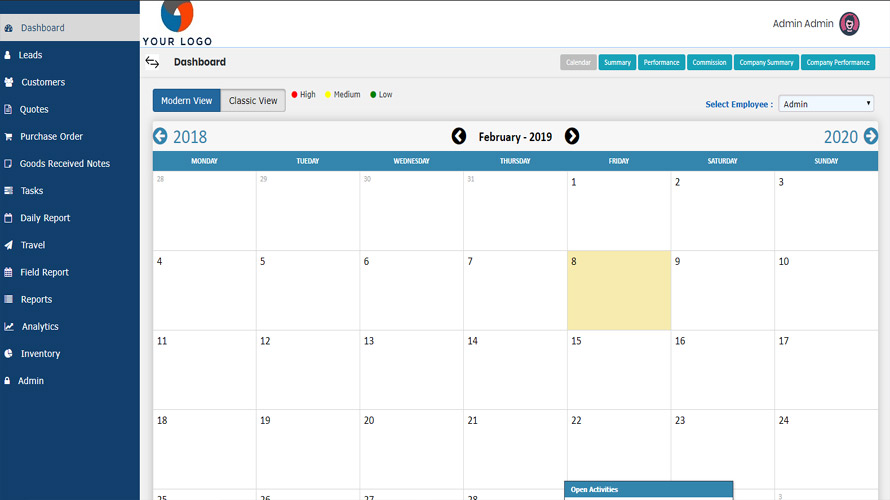Click the Admin Admin username
Screen dimensions: 890x500
[803, 24]
